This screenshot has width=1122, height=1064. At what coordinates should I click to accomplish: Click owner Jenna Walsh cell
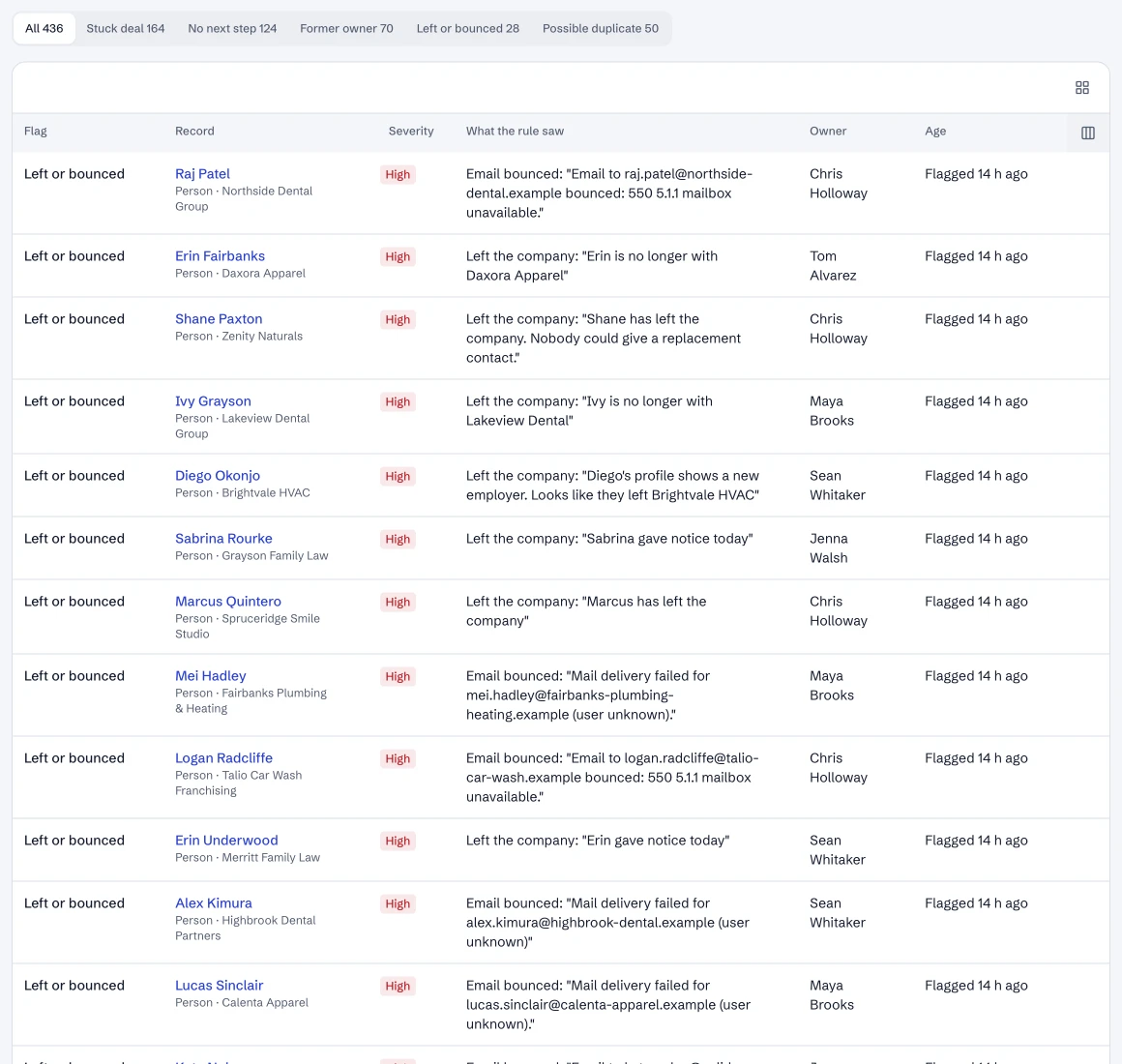pos(829,548)
